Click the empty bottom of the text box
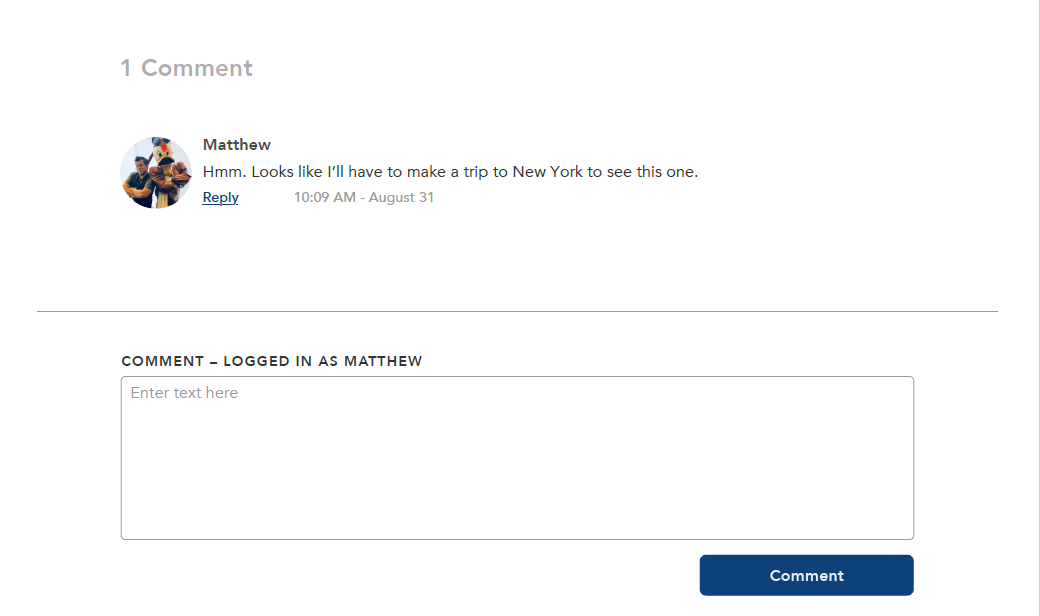This screenshot has width=1040, height=616. [x=517, y=511]
